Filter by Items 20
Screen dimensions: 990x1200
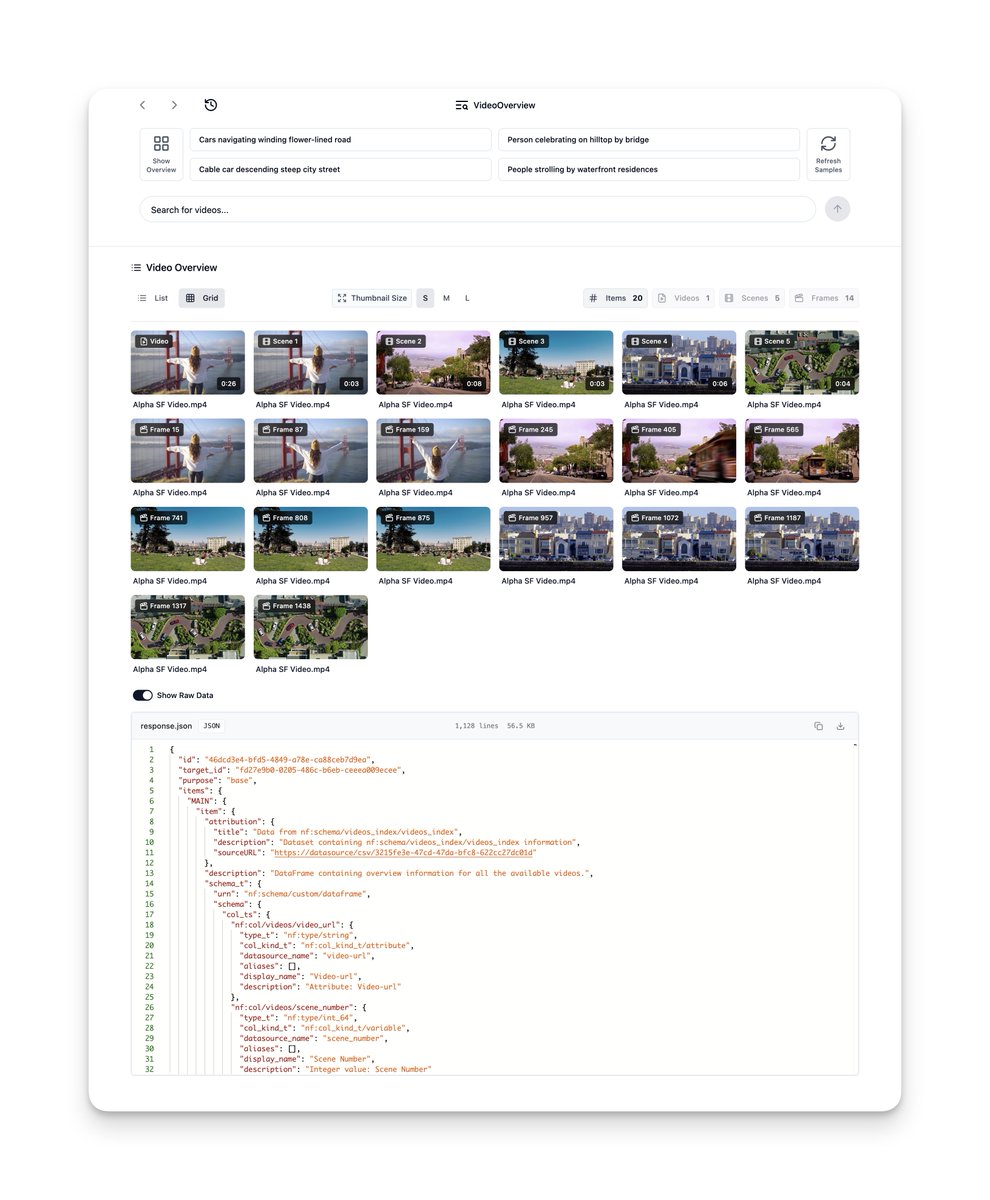click(616, 298)
